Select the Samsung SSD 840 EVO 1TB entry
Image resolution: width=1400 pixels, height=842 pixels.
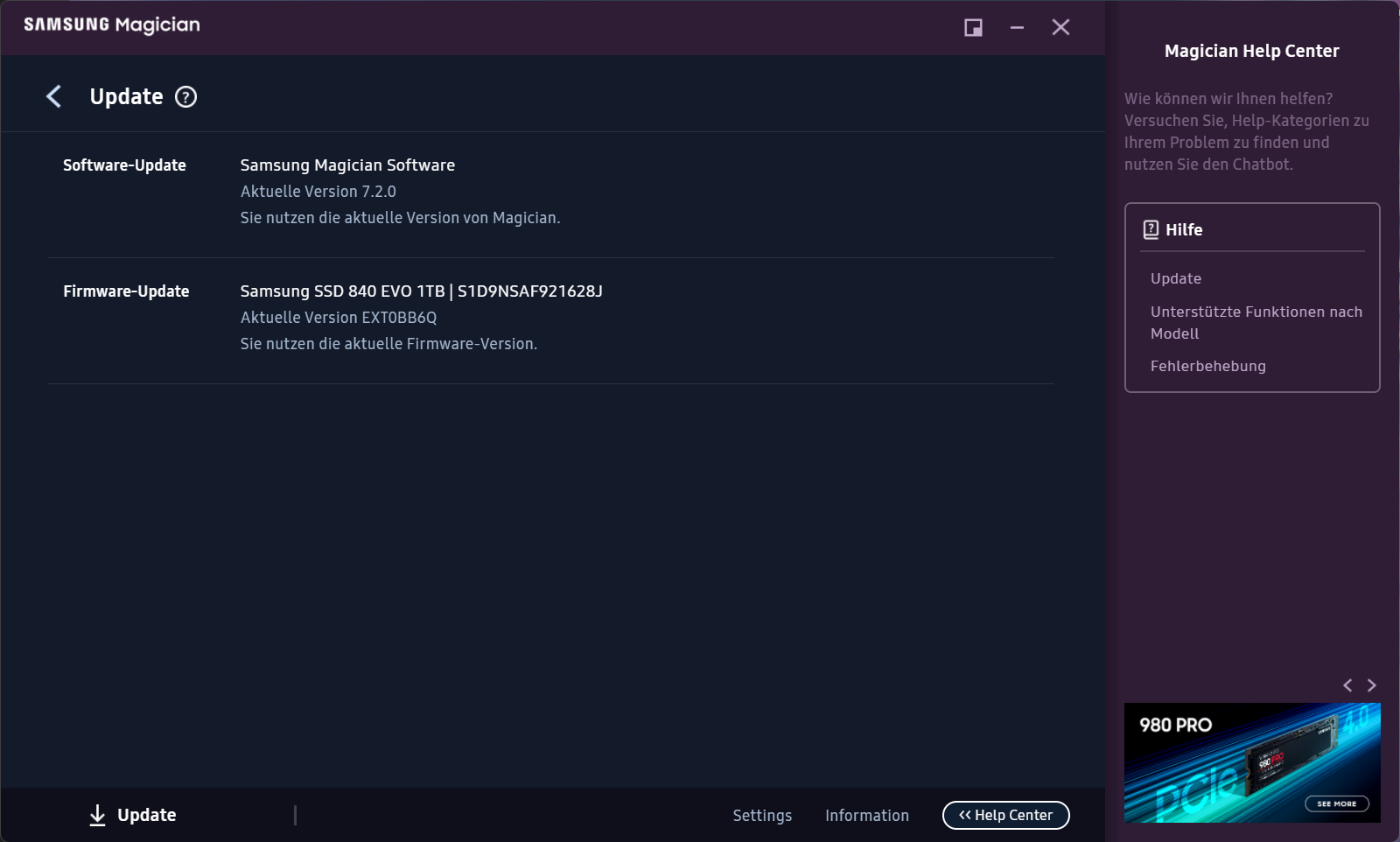click(x=422, y=291)
